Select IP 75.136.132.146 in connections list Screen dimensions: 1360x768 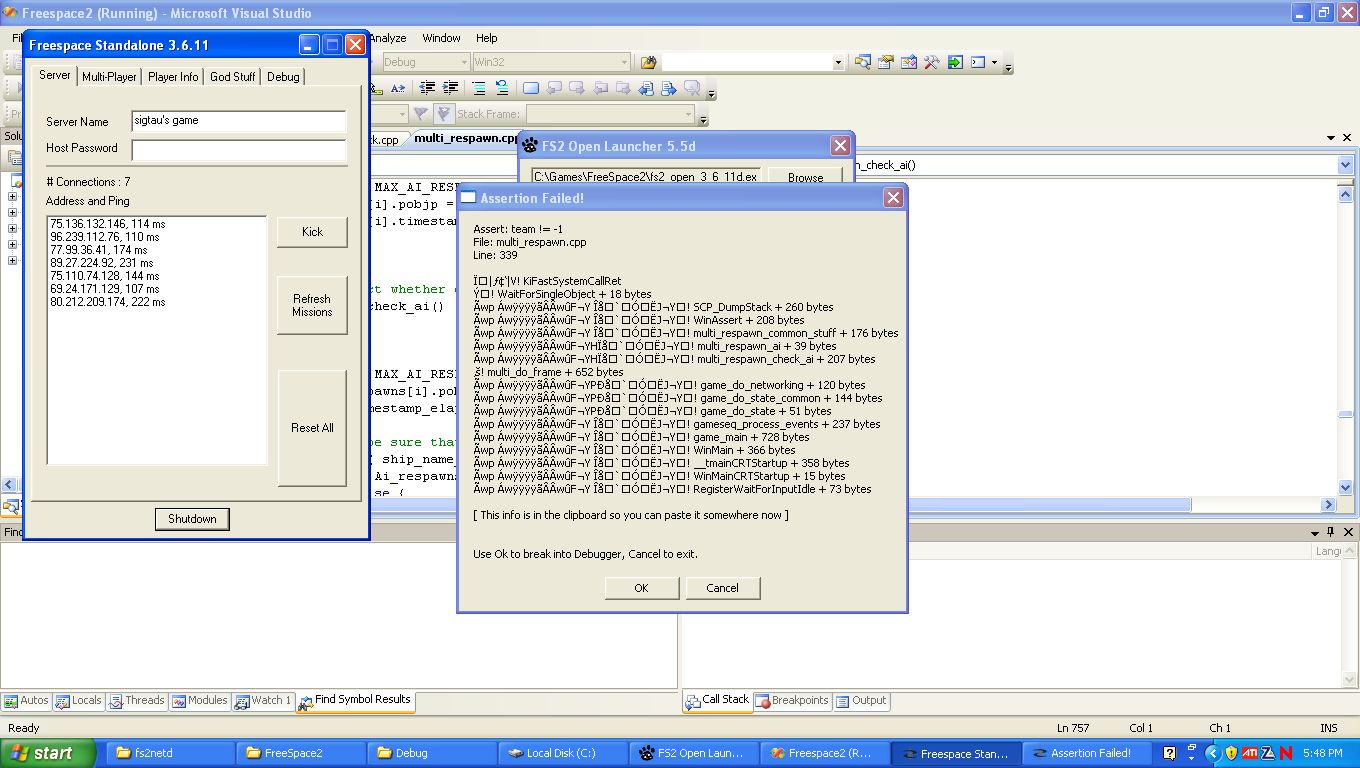106,224
